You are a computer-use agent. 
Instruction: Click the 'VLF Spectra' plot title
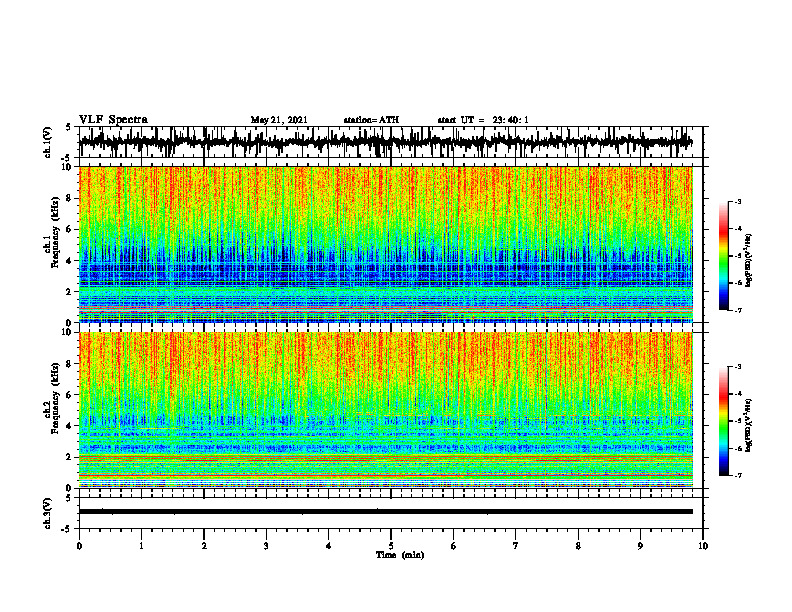click(x=113, y=120)
